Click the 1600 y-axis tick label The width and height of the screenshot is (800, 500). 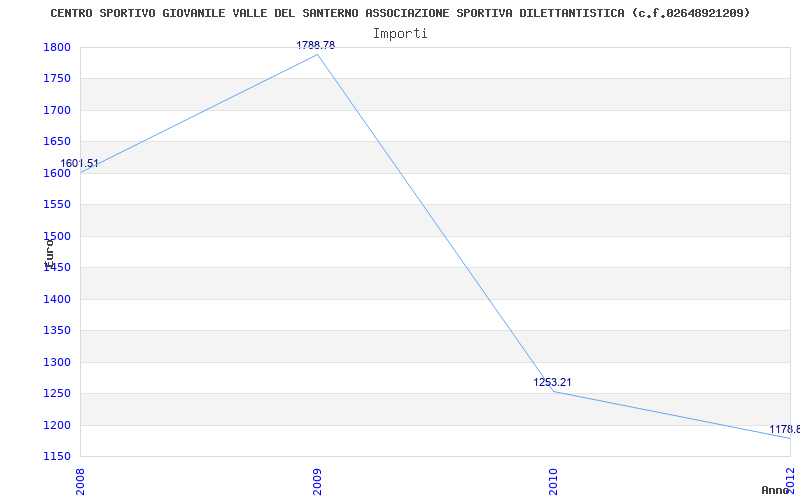coord(57,173)
